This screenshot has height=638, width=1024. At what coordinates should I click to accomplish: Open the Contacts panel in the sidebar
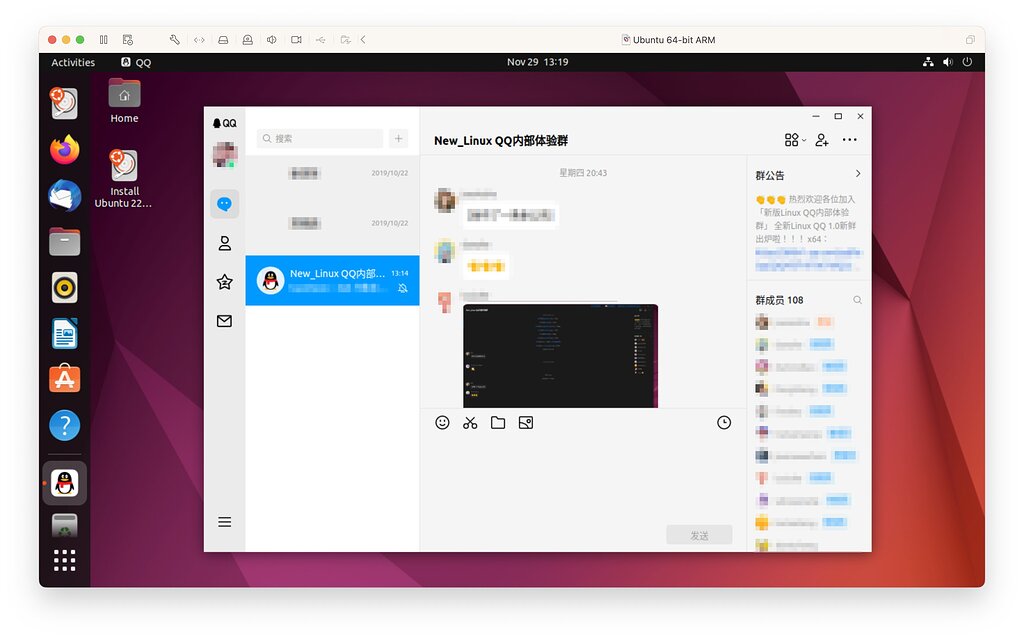[x=224, y=243]
